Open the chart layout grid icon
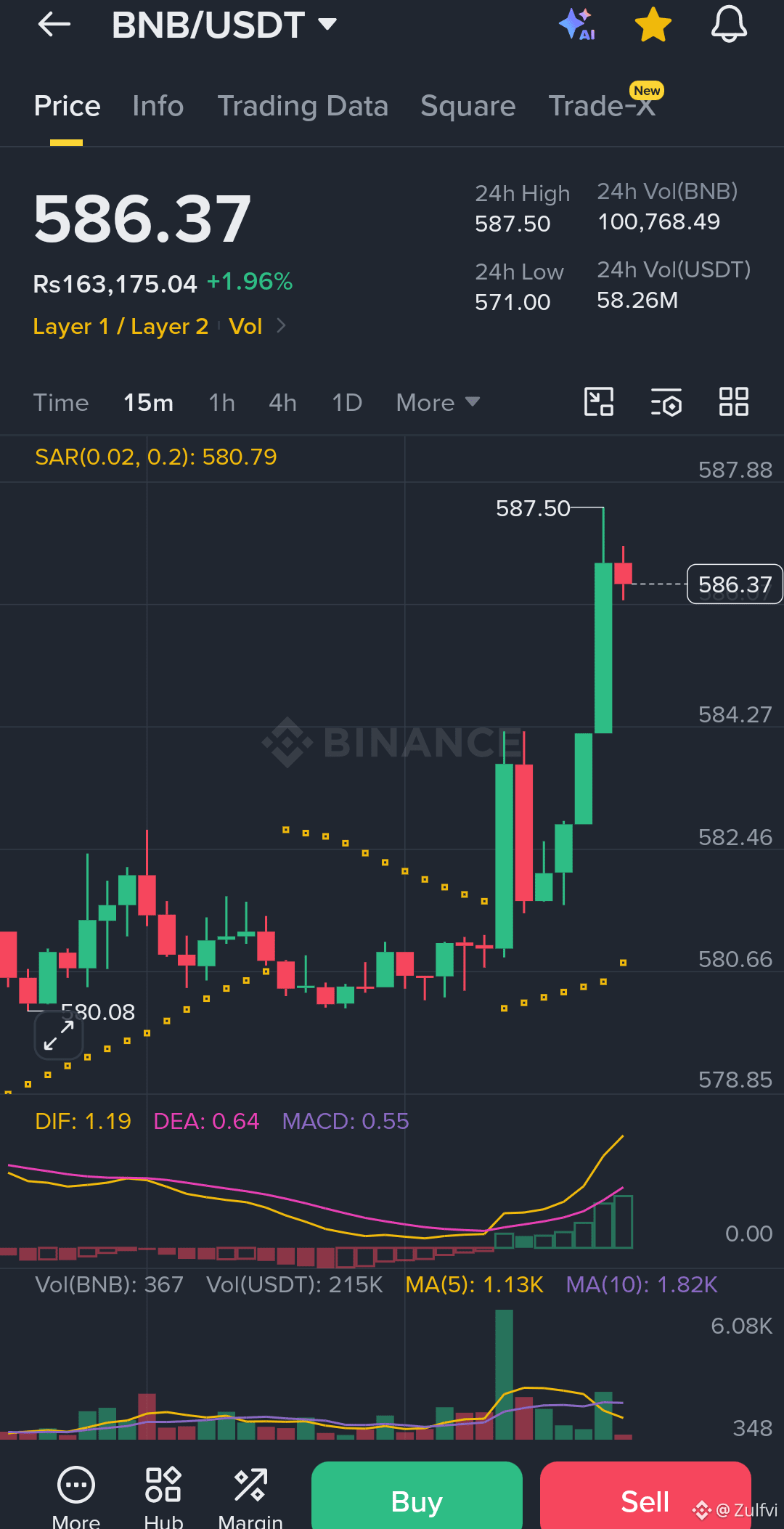 734,401
